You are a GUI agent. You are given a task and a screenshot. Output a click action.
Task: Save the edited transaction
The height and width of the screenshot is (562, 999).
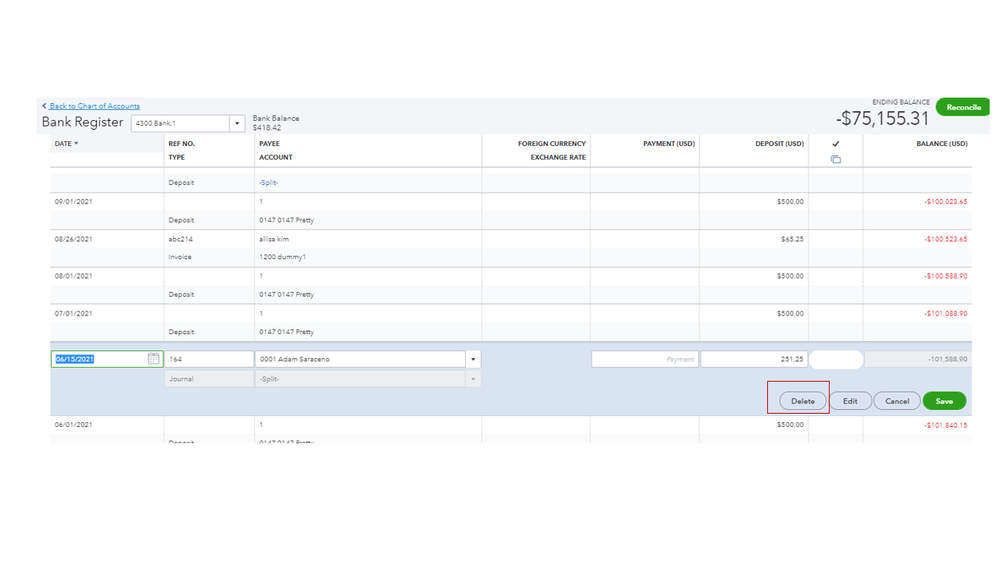tap(944, 401)
